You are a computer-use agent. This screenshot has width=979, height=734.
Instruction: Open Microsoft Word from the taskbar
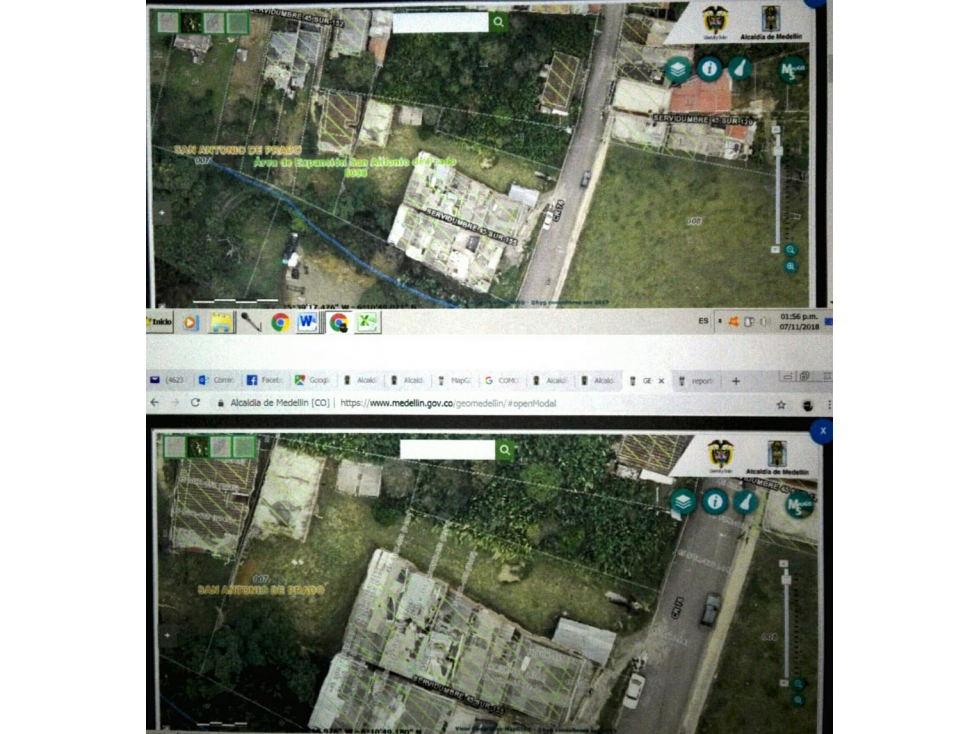307,322
